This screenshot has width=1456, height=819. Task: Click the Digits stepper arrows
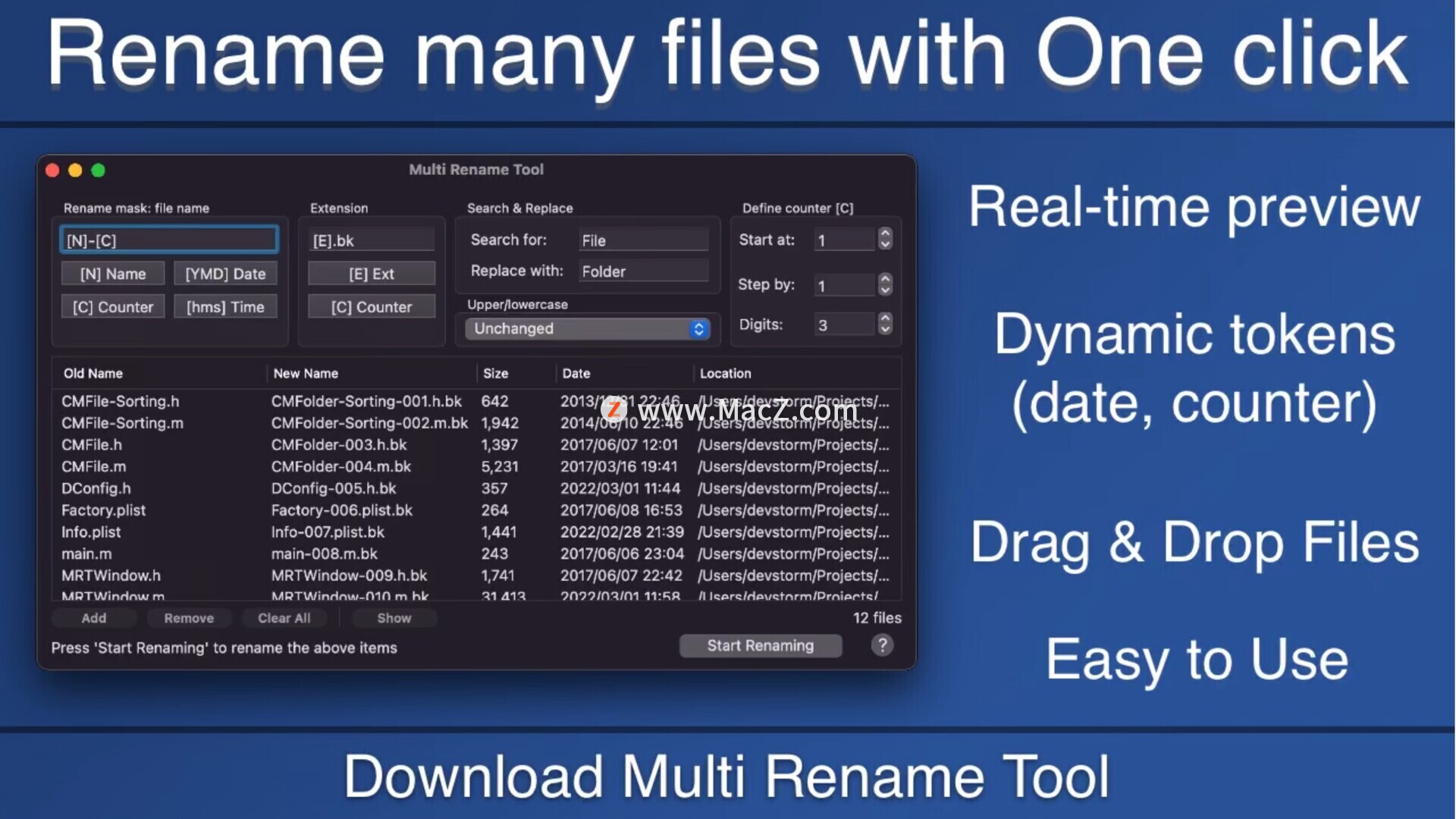(884, 325)
